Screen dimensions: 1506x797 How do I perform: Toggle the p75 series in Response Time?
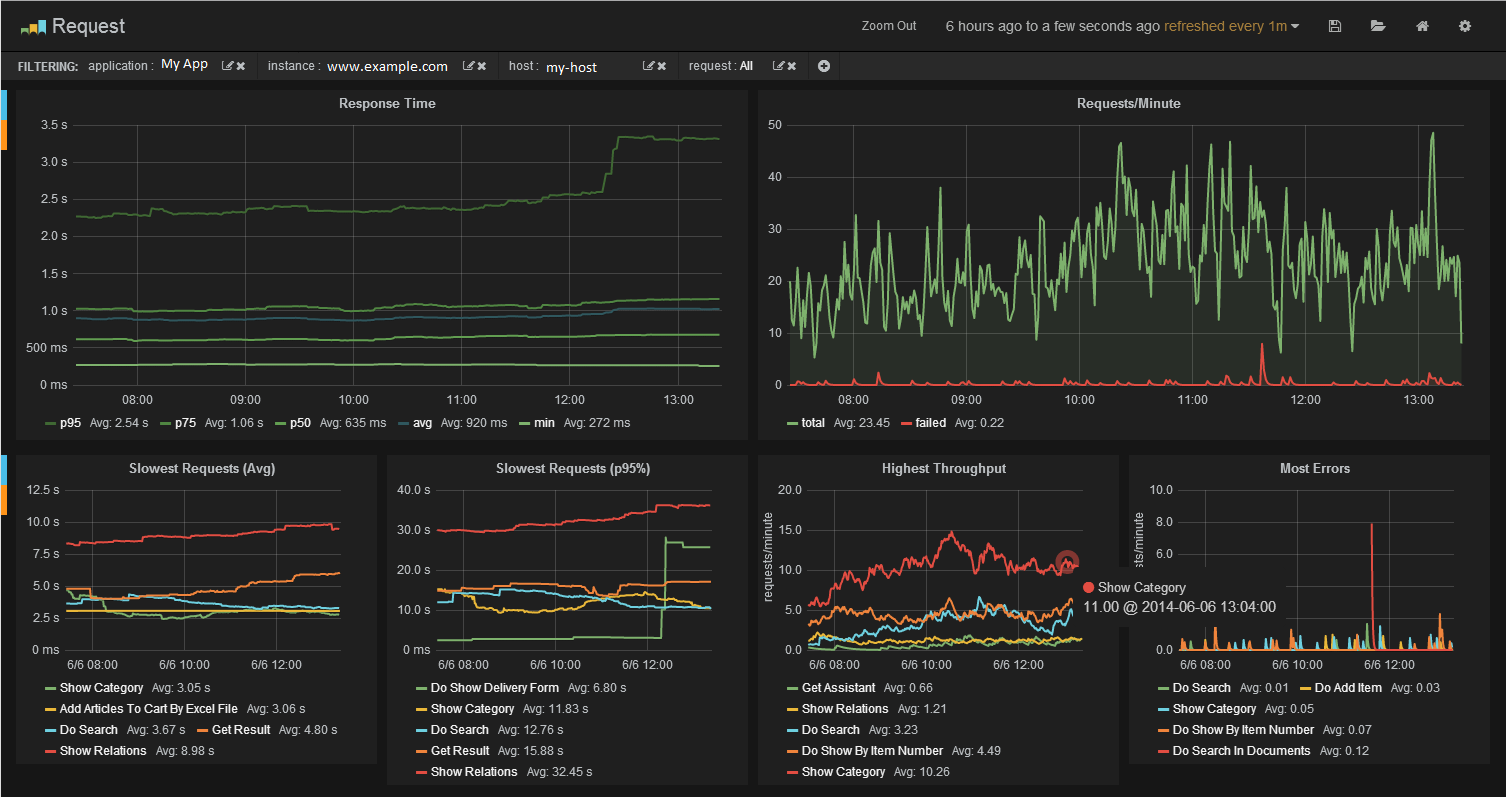click(x=184, y=423)
